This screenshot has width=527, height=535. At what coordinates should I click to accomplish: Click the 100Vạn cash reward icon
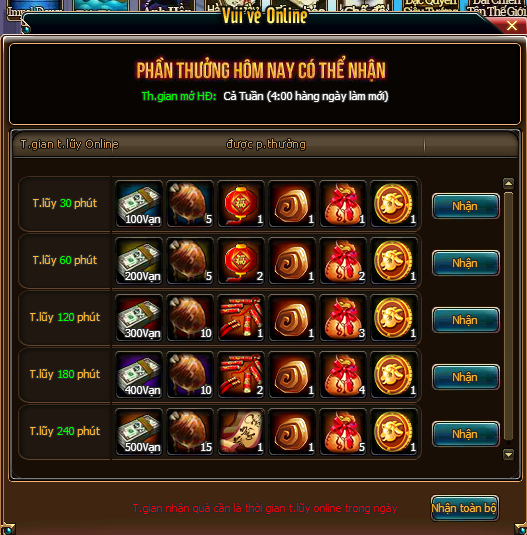pos(139,204)
